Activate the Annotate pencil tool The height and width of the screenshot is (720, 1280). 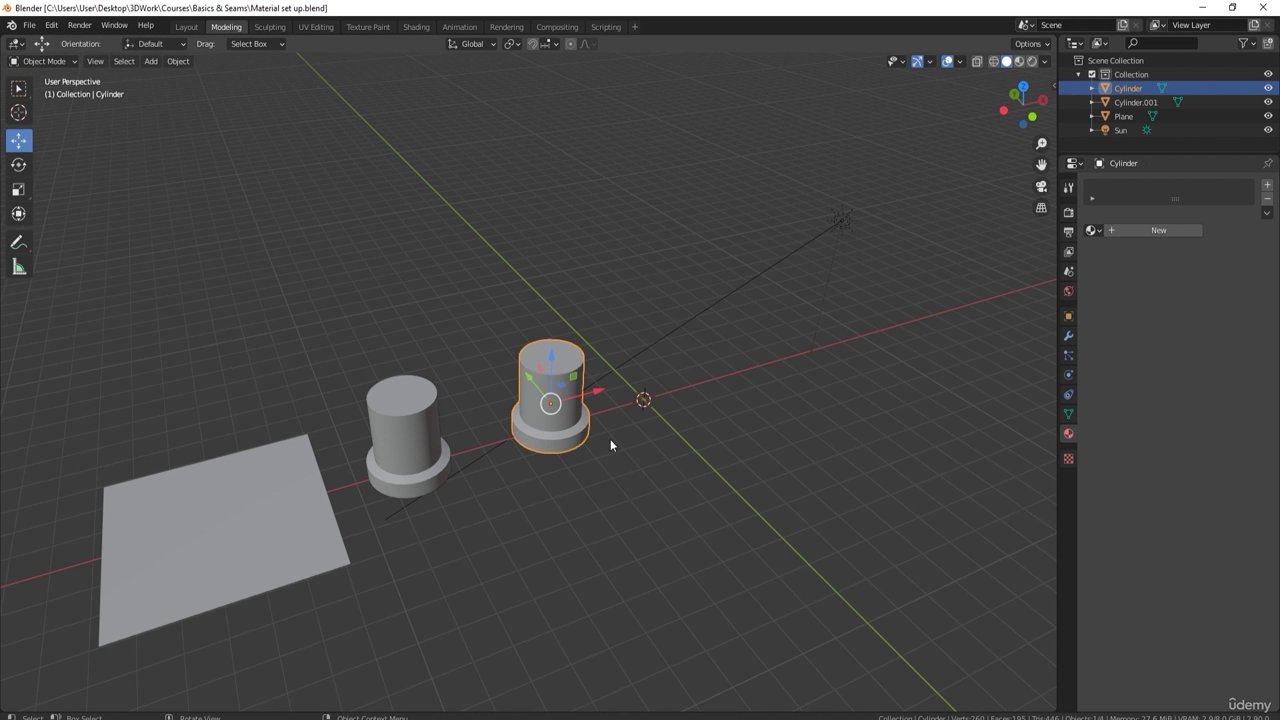click(18, 243)
